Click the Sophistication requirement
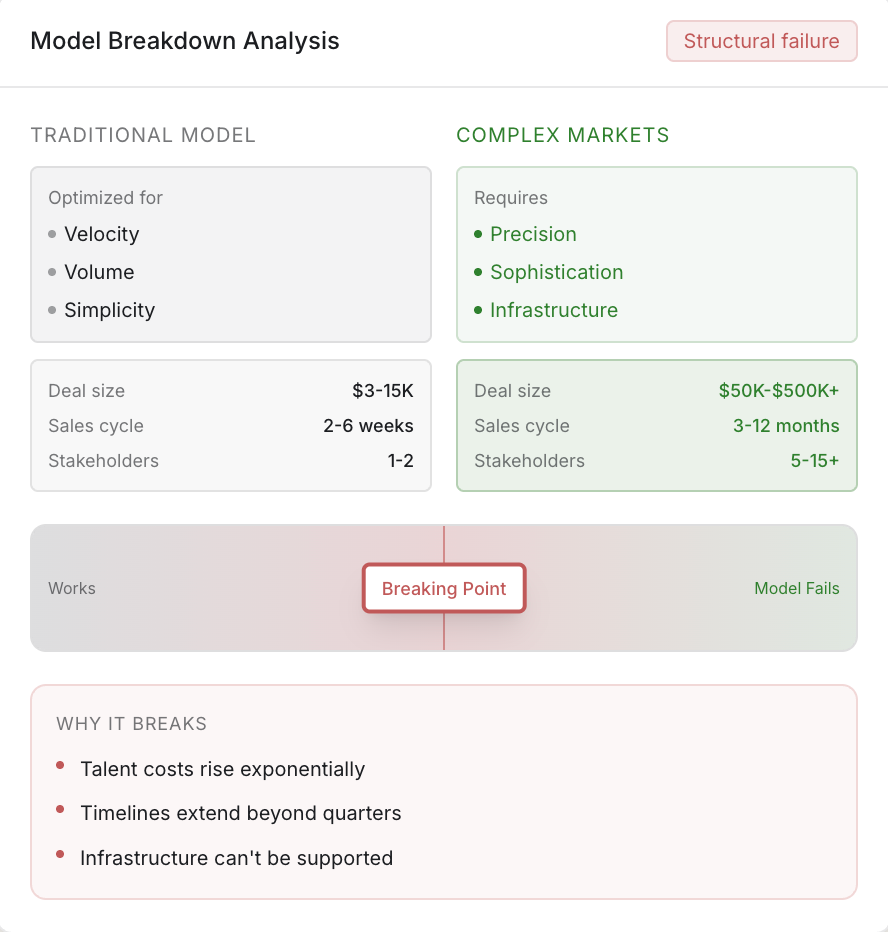Viewport: 888px width, 932px height. click(x=556, y=272)
